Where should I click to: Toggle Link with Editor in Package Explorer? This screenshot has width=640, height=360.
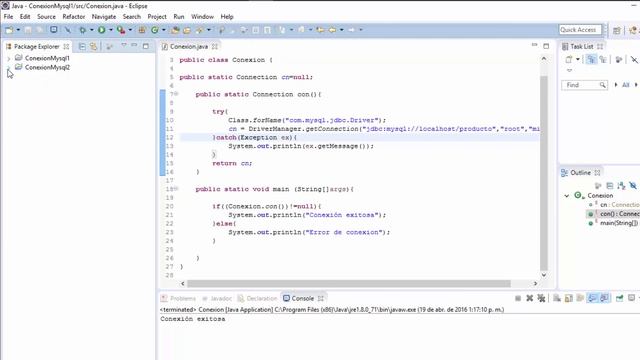click(93, 47)
